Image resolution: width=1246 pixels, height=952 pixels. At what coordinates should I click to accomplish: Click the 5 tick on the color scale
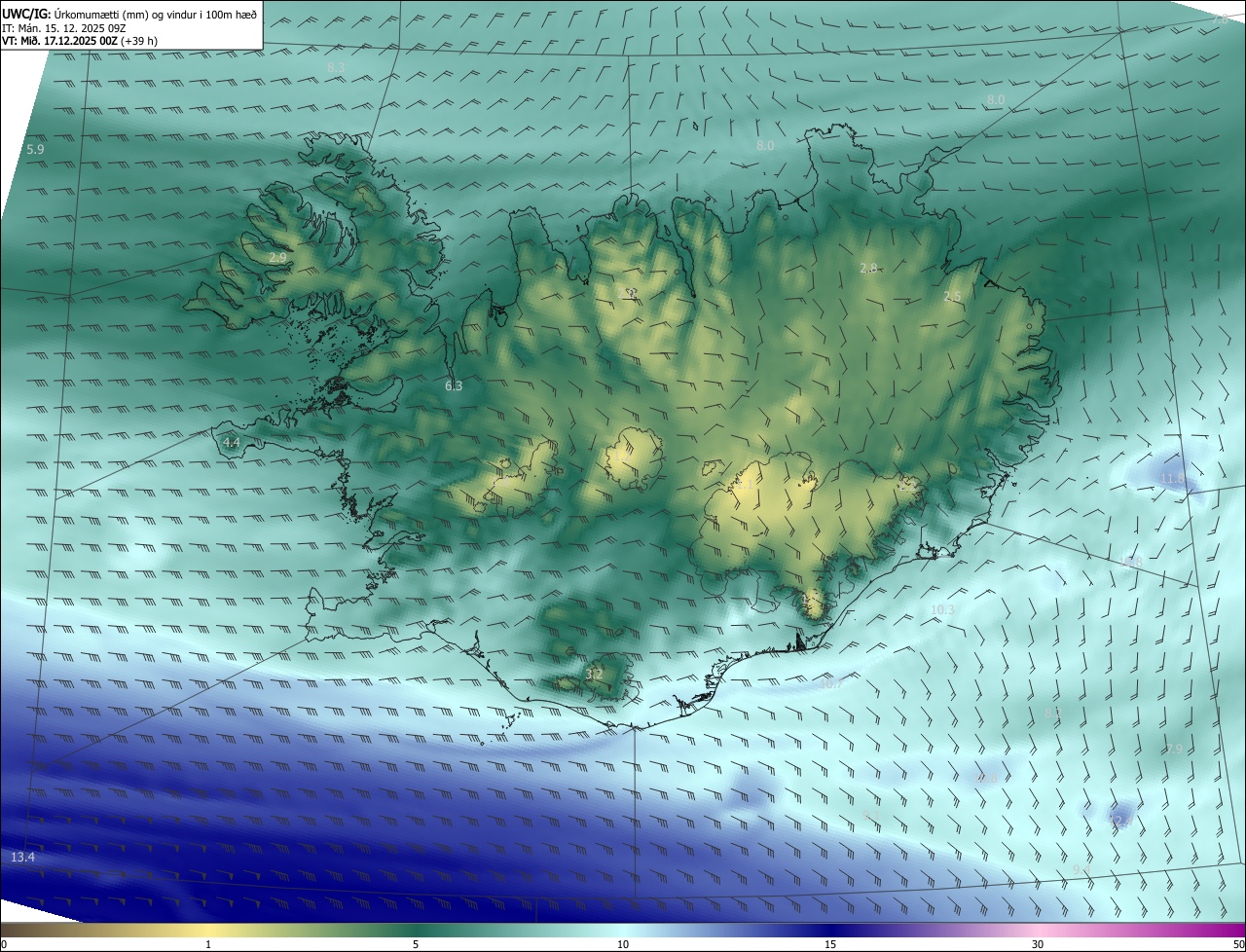click(416, 944)
